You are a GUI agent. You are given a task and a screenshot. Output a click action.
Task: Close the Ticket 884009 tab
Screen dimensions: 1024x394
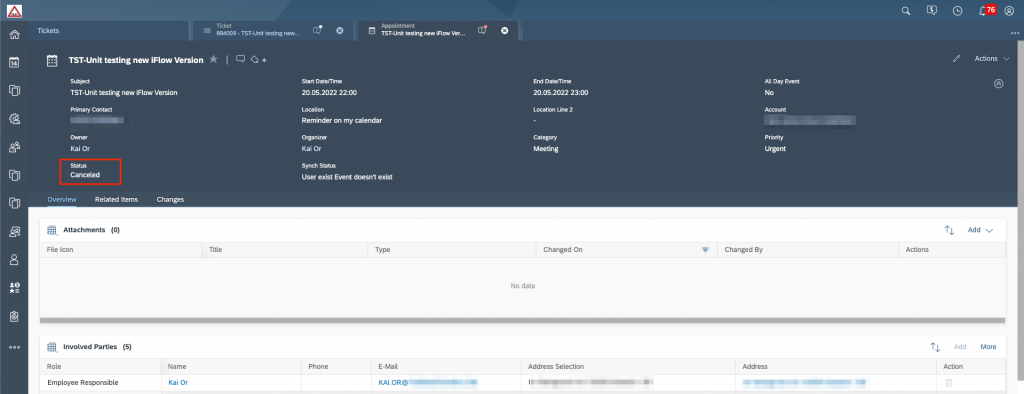click(x=340, y=30)
